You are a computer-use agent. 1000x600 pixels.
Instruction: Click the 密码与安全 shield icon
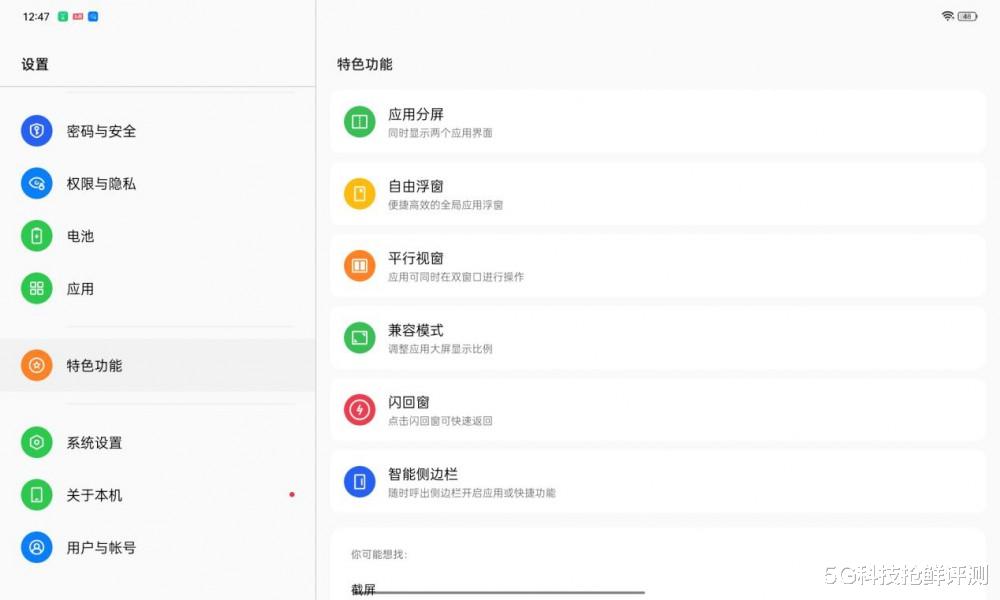[36, 131]
